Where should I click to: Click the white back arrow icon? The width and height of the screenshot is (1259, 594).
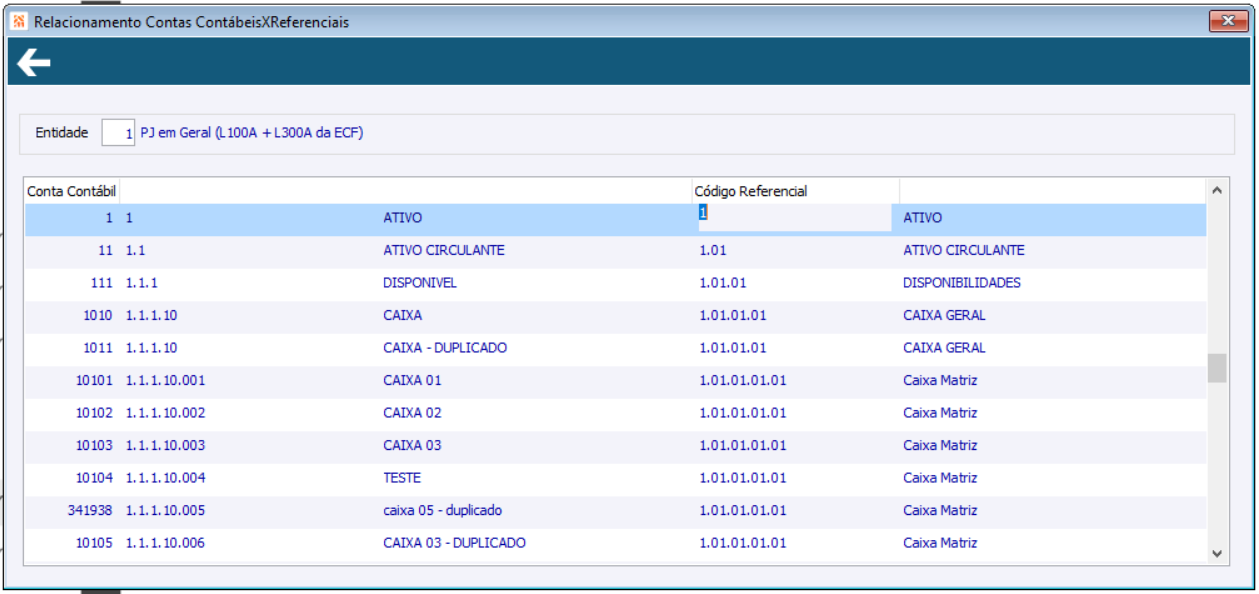click(x=34, y=63)
